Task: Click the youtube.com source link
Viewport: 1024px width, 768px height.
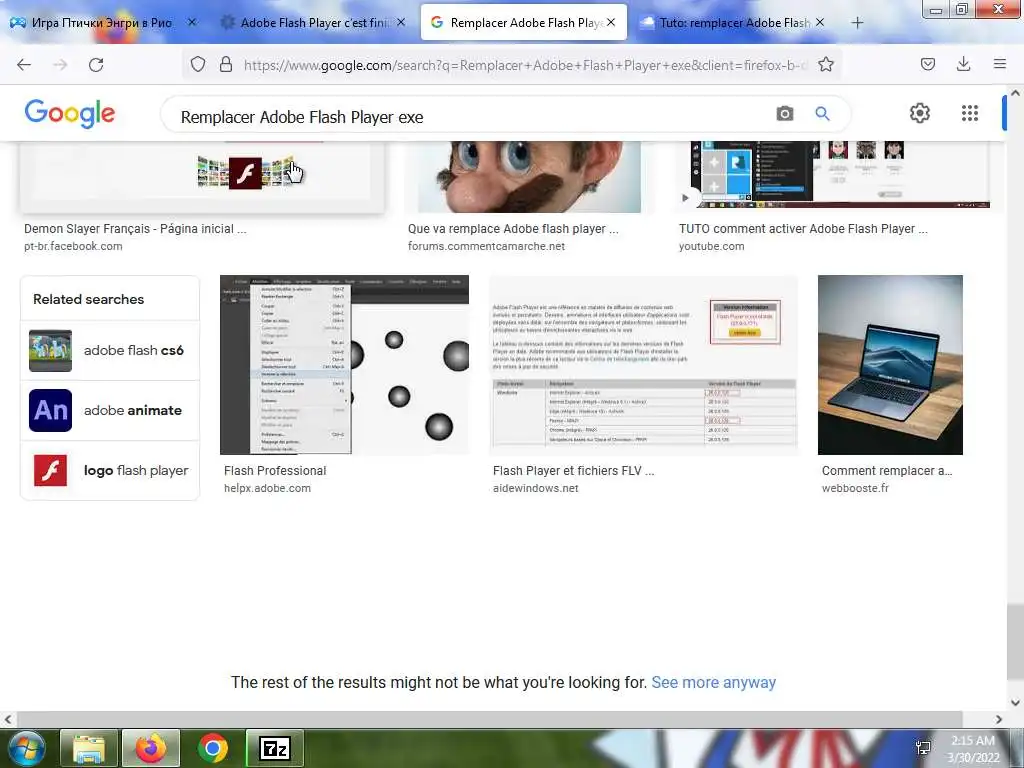Action: [711, 246]
